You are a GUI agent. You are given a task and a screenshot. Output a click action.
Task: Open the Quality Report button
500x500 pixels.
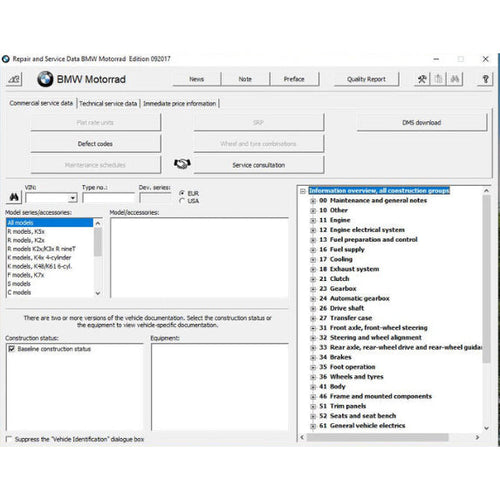pyautogui.click(x=366, y=79)
